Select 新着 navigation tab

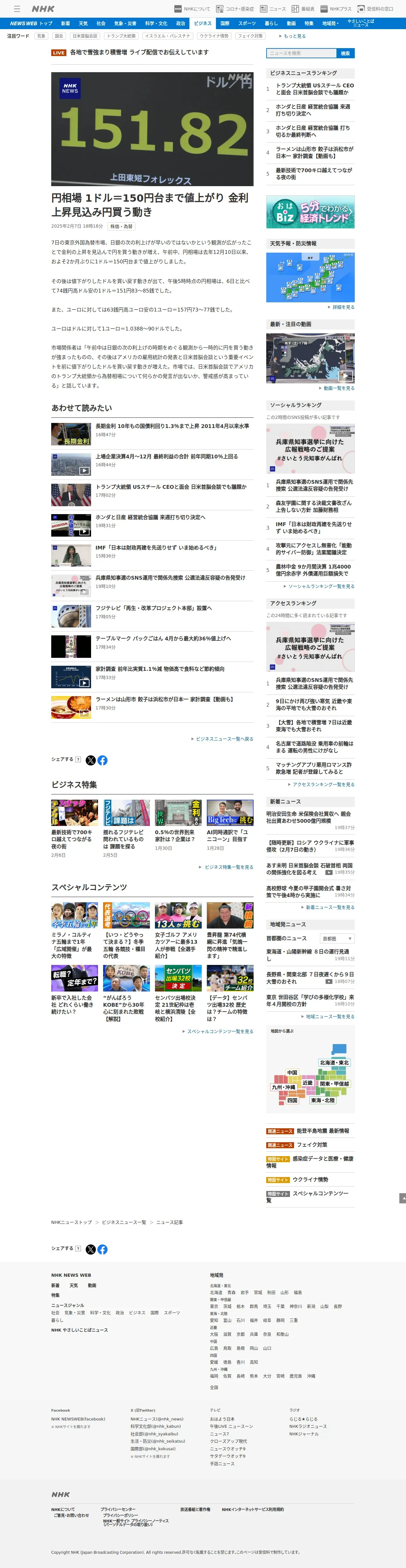[65, 23]
